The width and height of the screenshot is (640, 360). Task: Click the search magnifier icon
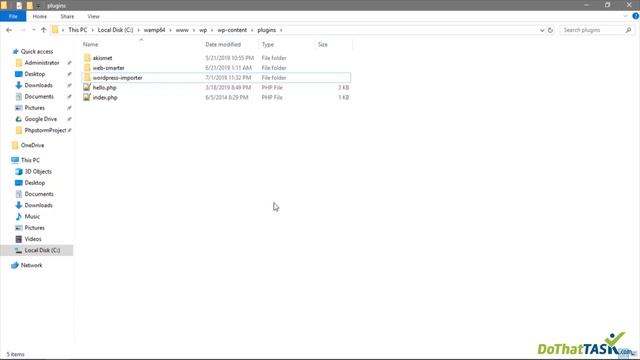coord(629,30)
